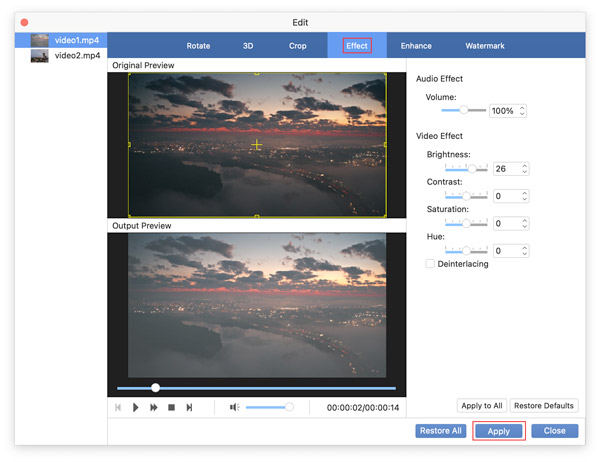The height and width of the screenshot is (462, 600).
Task: Click the Original Preview label
Action: point(143,65)
